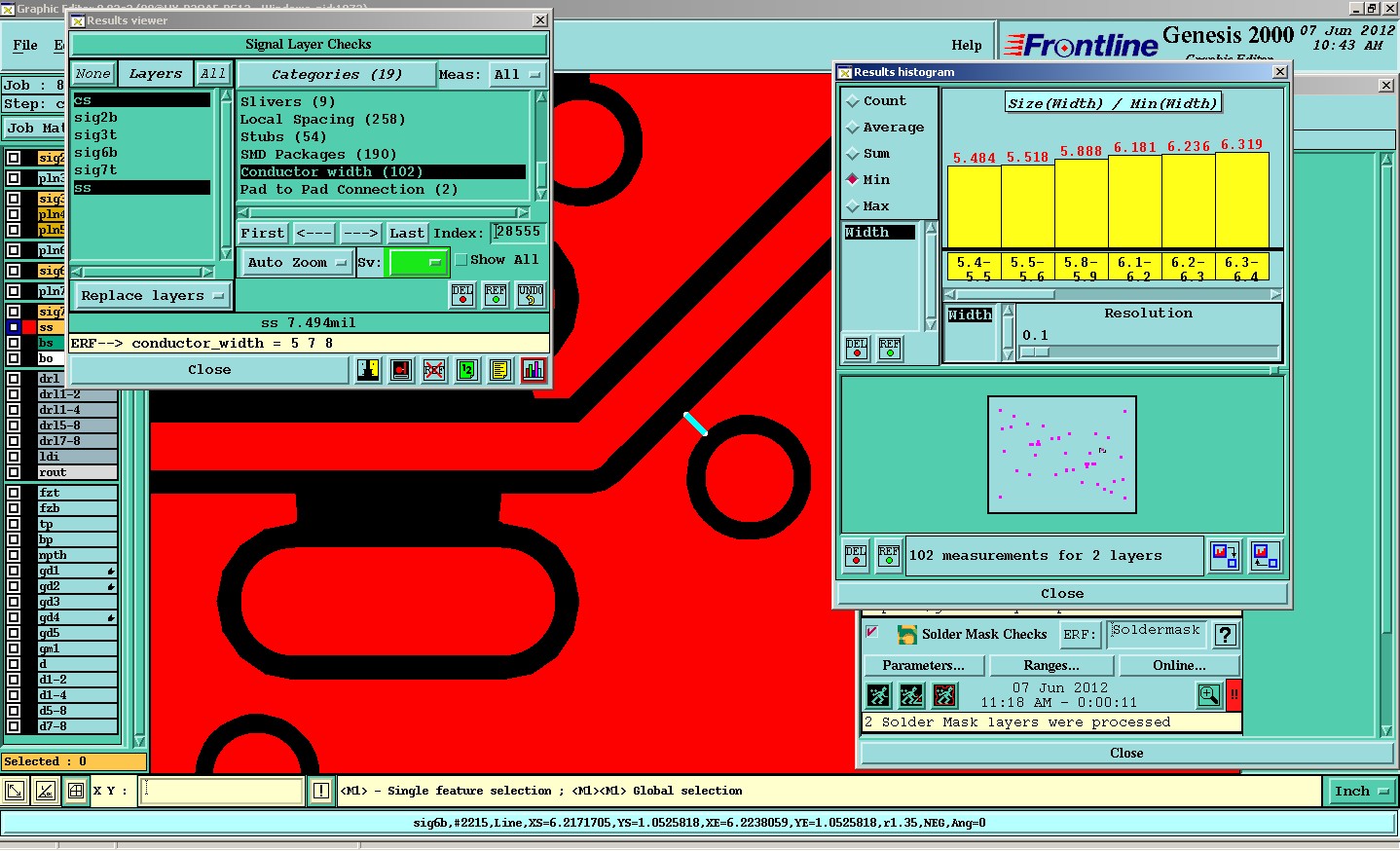Click third red-outlined running-man icon

(x=944, y=695)
